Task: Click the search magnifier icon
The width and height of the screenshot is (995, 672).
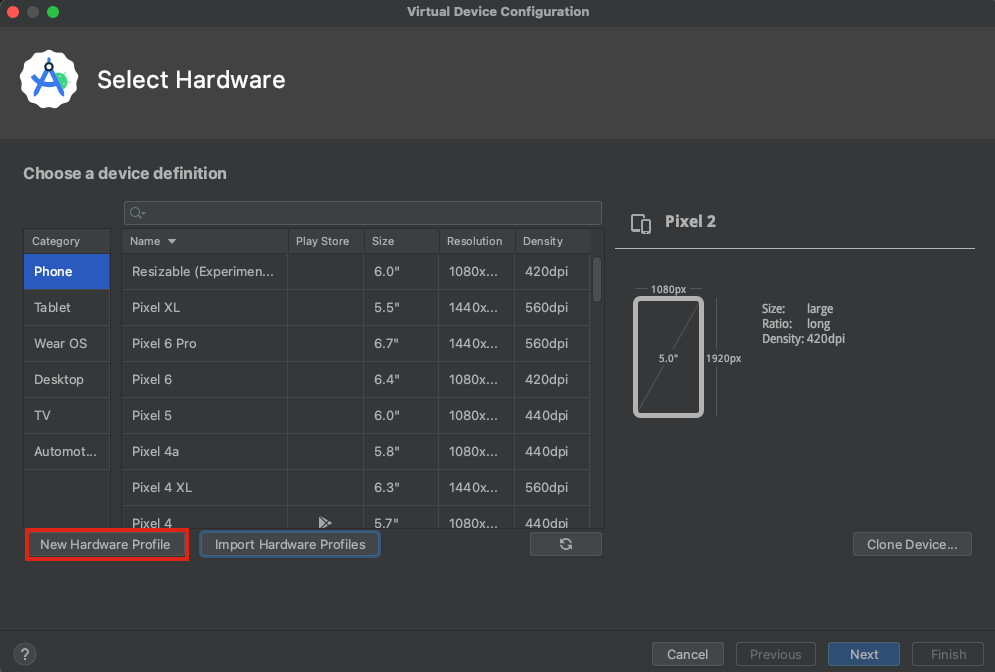Action: [137, 213]
